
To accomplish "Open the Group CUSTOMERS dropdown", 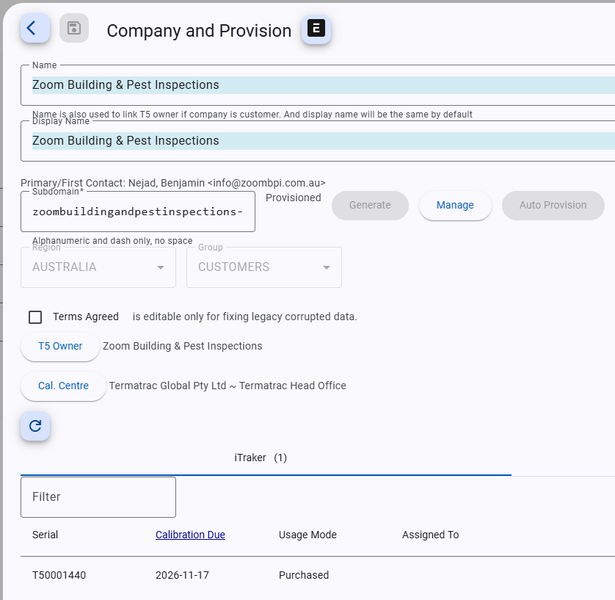I will click(x=264, y=267).
